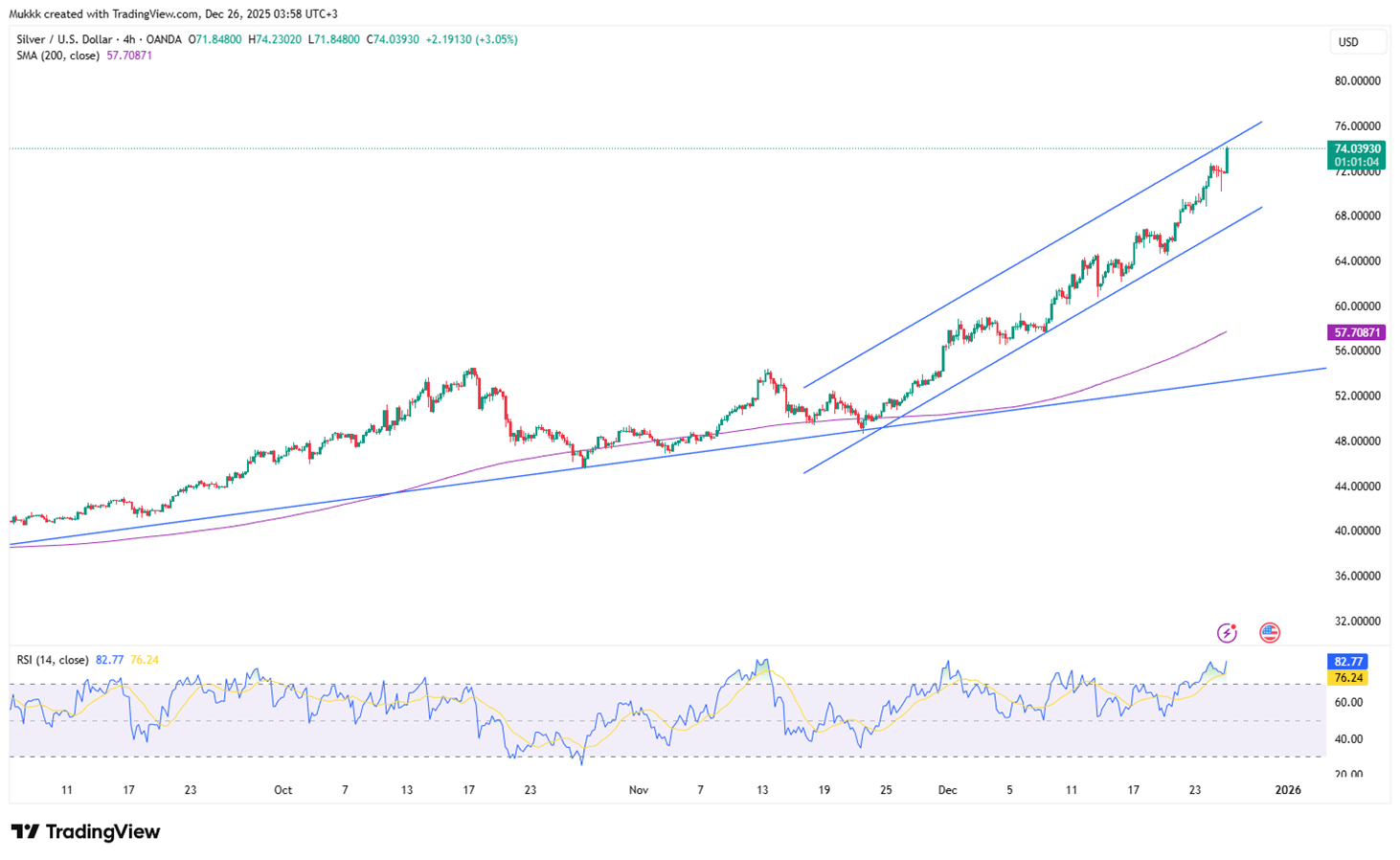Click the TradingView logo at bottom left
The height and width of the screenshot is (860, 1400).
(86, 831)
